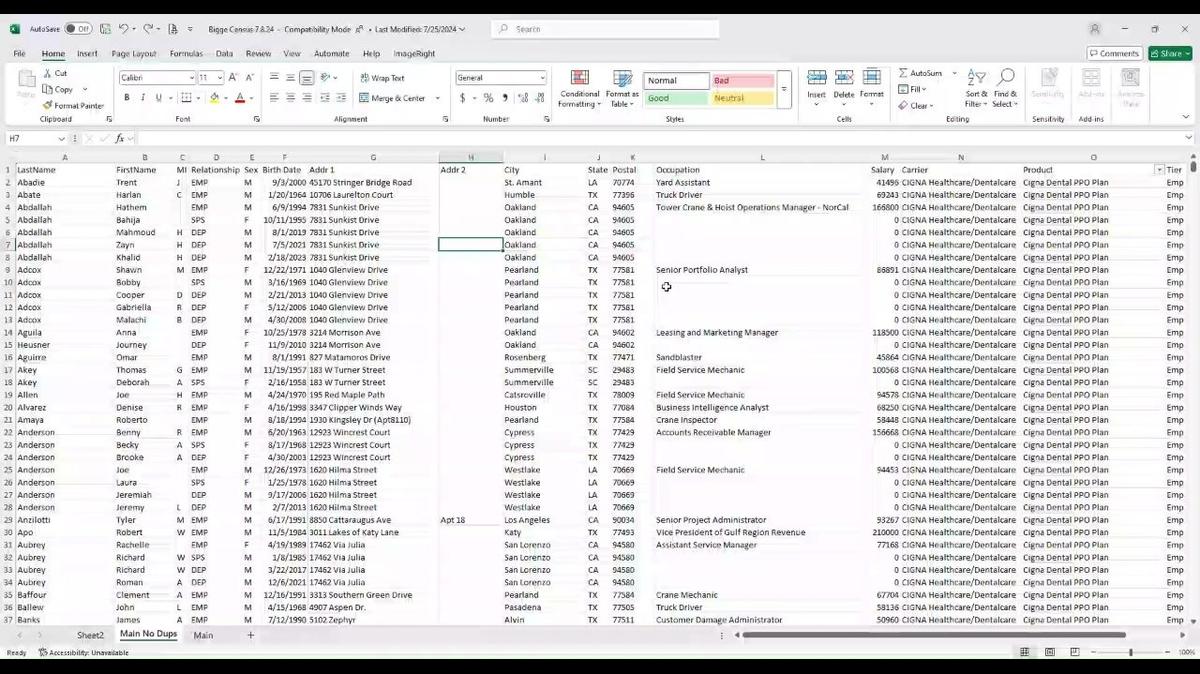This screenshot has height=674, width=1200.
Task: Click the Comments button
Action: [1114, 54]
